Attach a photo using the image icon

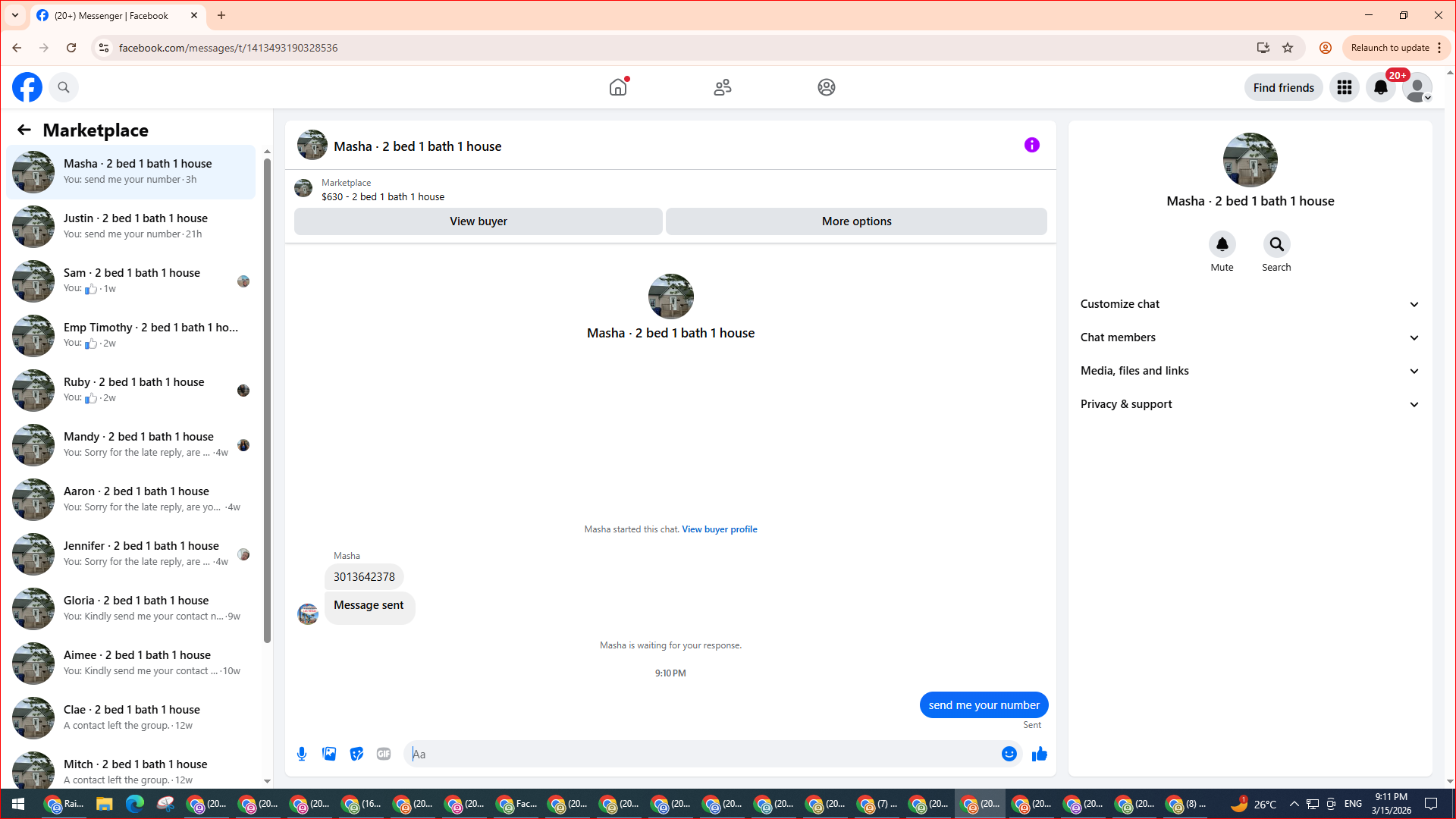[329, 754]
